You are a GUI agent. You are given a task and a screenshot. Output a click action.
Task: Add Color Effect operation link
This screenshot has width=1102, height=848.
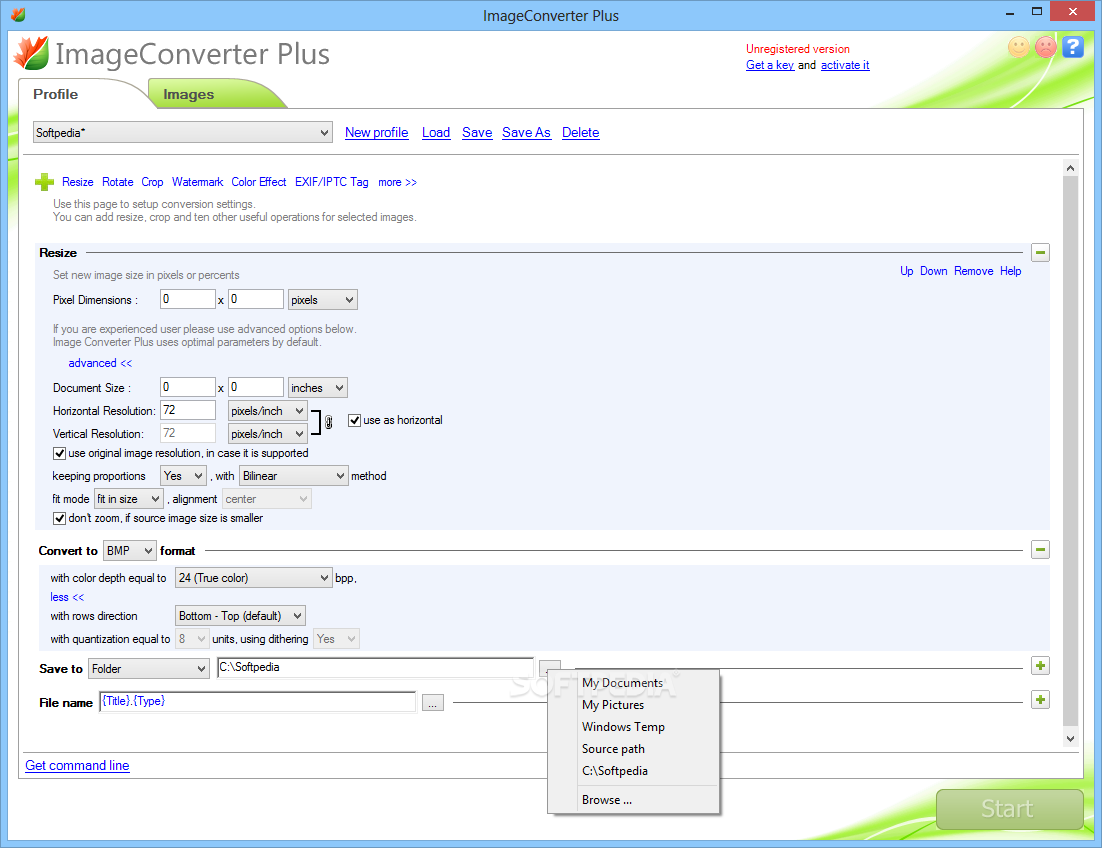pyautogui.click(x=259, y=182)
